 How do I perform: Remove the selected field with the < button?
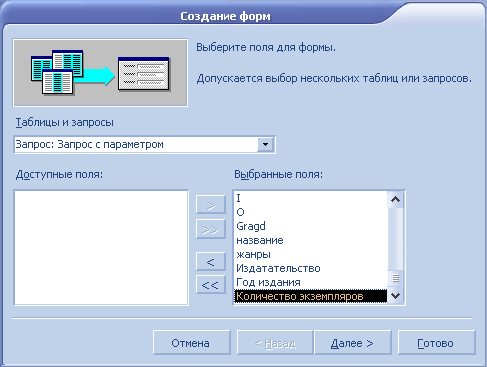pyautogui.click(x=211, y=262)
